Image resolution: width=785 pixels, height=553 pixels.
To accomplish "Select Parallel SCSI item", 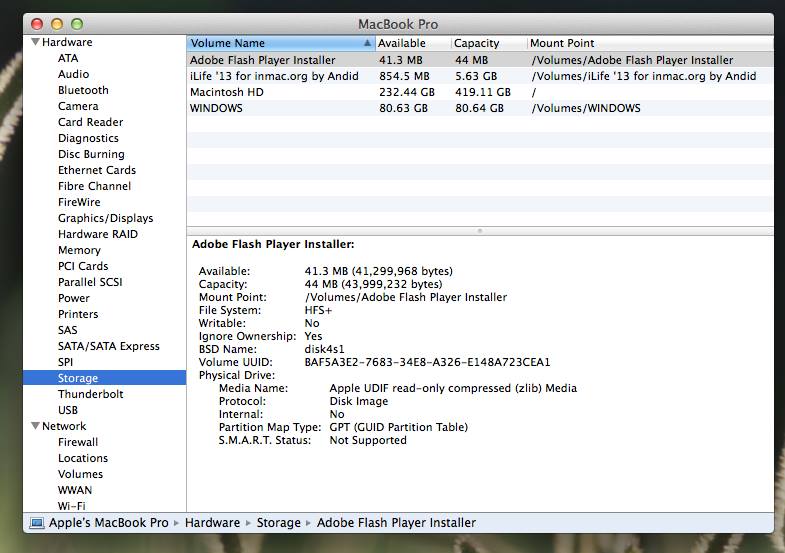I will click(90, 282).
